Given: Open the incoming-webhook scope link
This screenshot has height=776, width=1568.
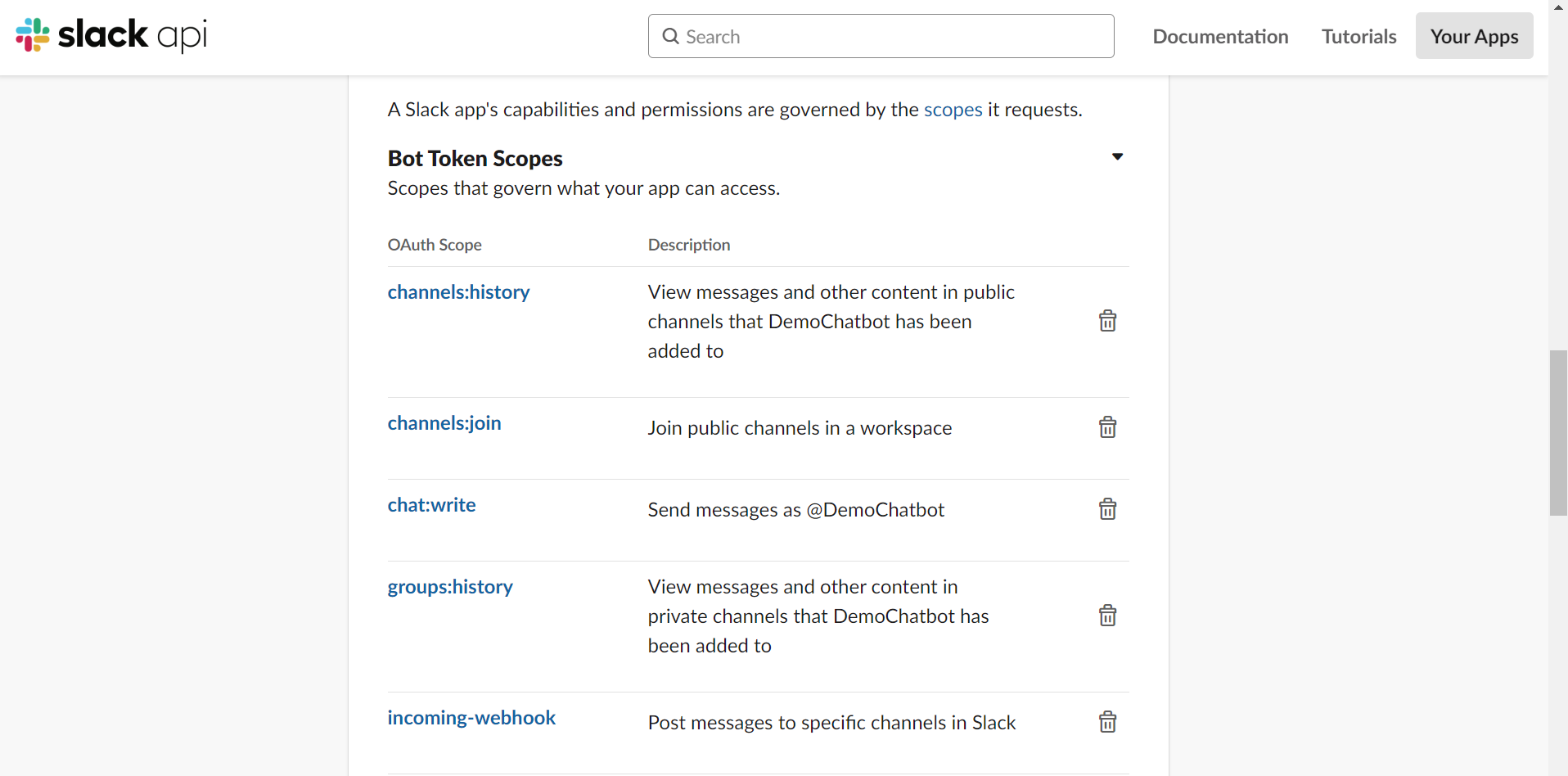Looking at the screenshot, I should [471, 718].
